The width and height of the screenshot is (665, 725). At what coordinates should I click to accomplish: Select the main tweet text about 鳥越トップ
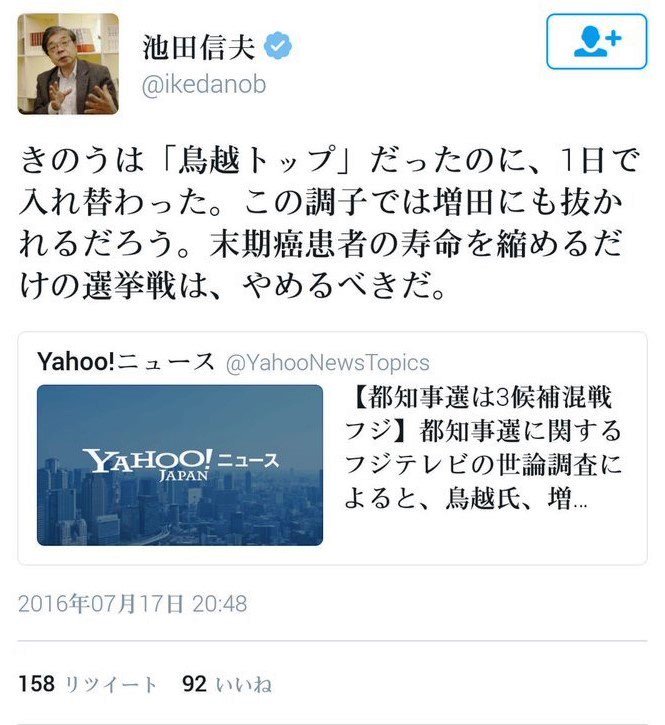tap(329, 222)
